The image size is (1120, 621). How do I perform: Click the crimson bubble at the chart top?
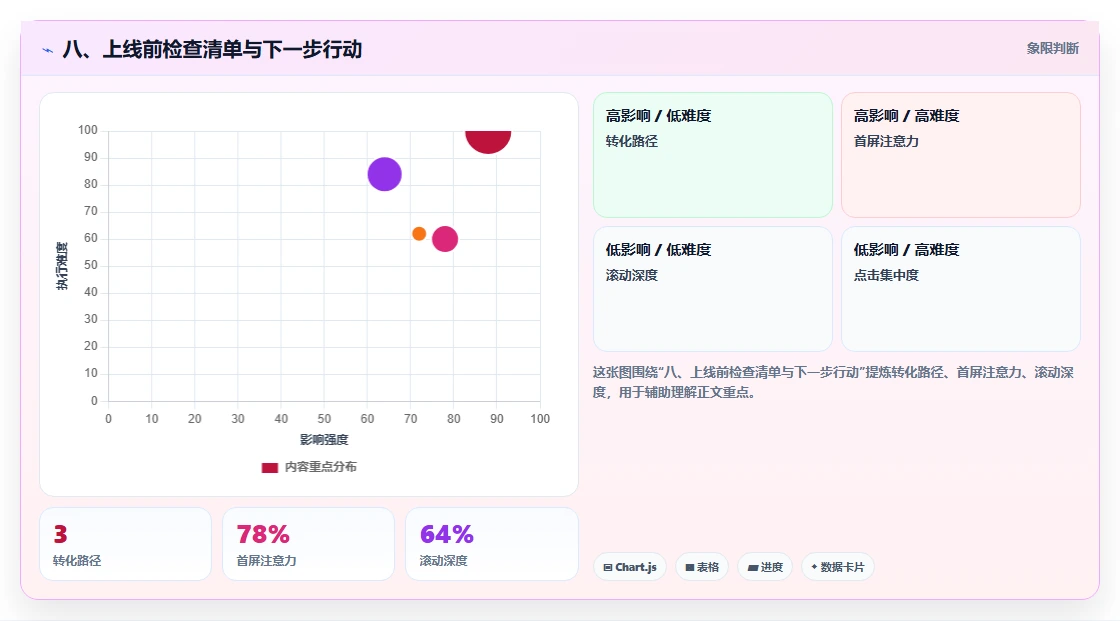point(488,141)
